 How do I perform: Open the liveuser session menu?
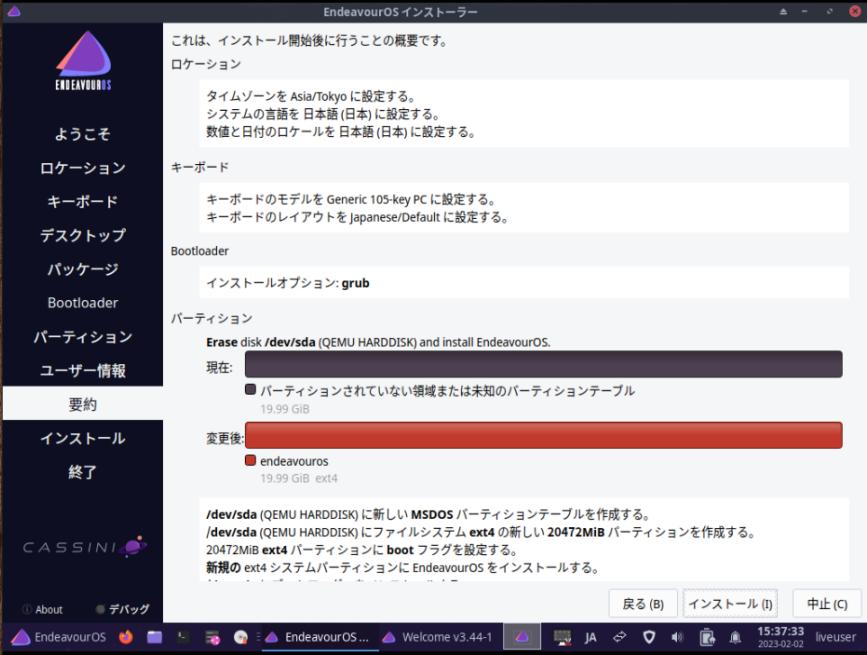(835, 637)
